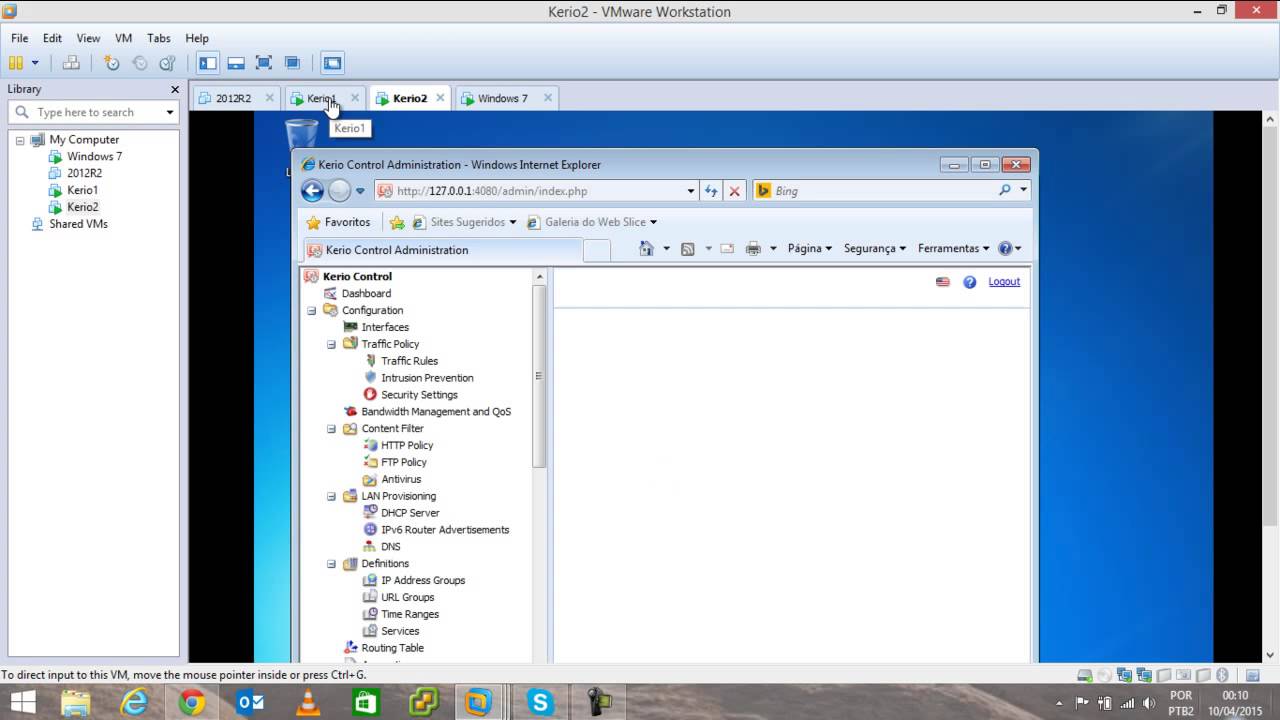Click the RSS feeds icon
Image resolution: width=1280 pixels, height=720 pixels.
coord(688,249)
